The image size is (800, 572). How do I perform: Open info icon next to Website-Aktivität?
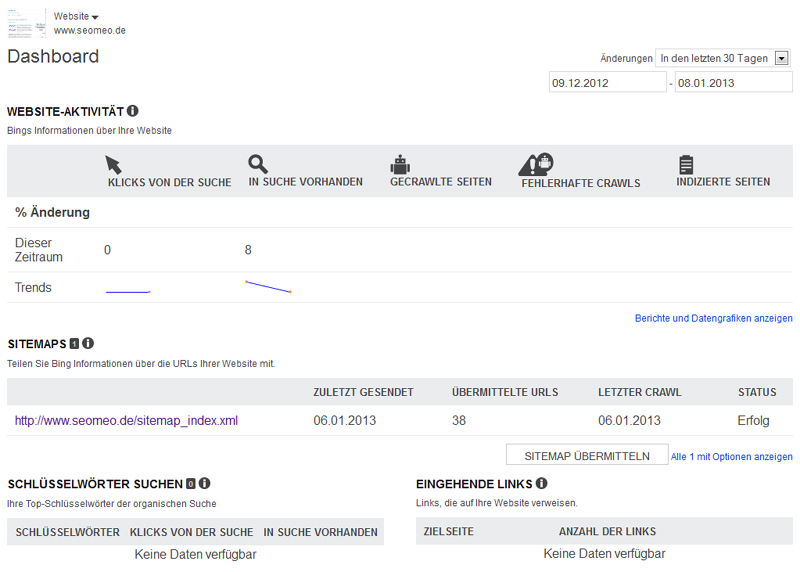coord(133,111)
